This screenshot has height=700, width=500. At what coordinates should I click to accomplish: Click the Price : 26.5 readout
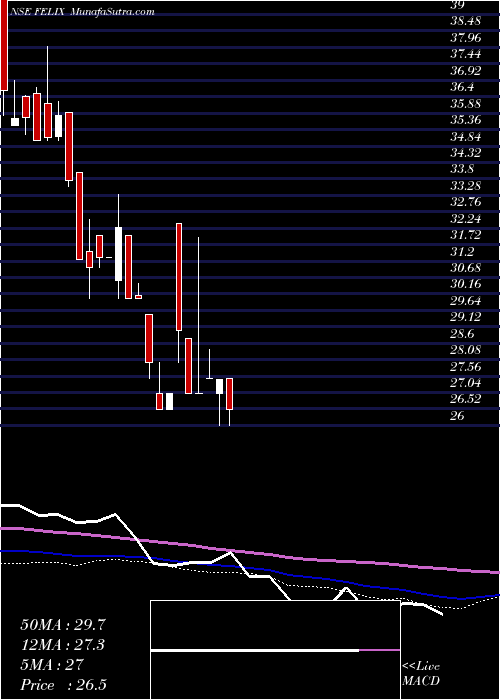pos(63,685)
